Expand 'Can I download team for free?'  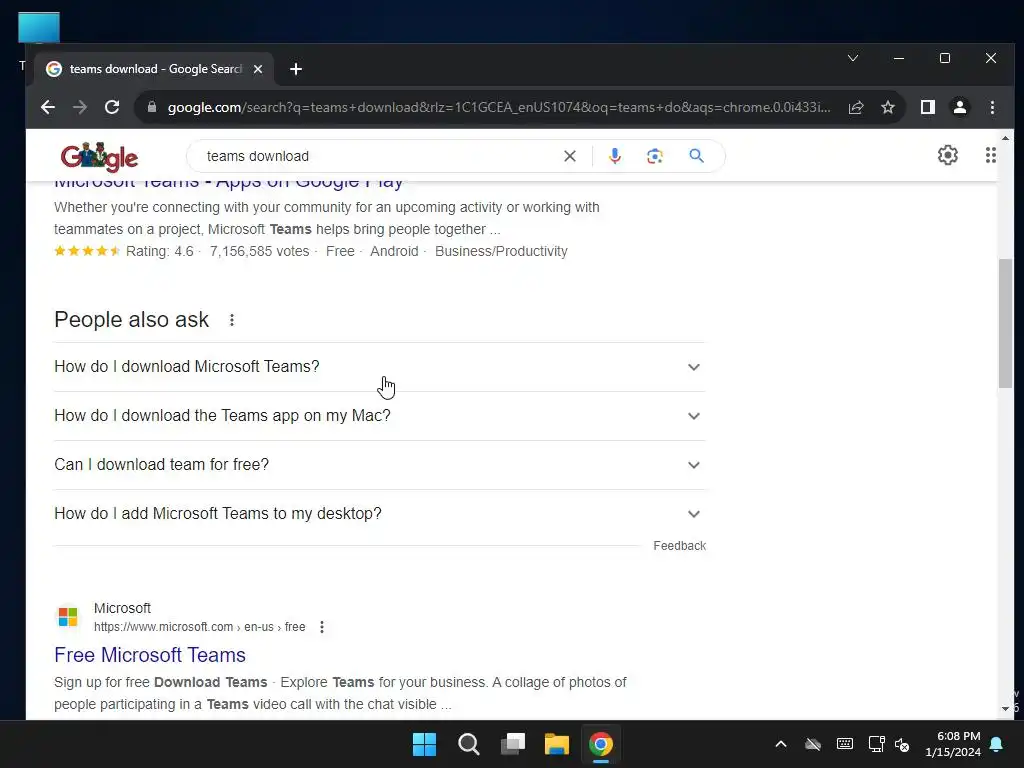point(379,465)
